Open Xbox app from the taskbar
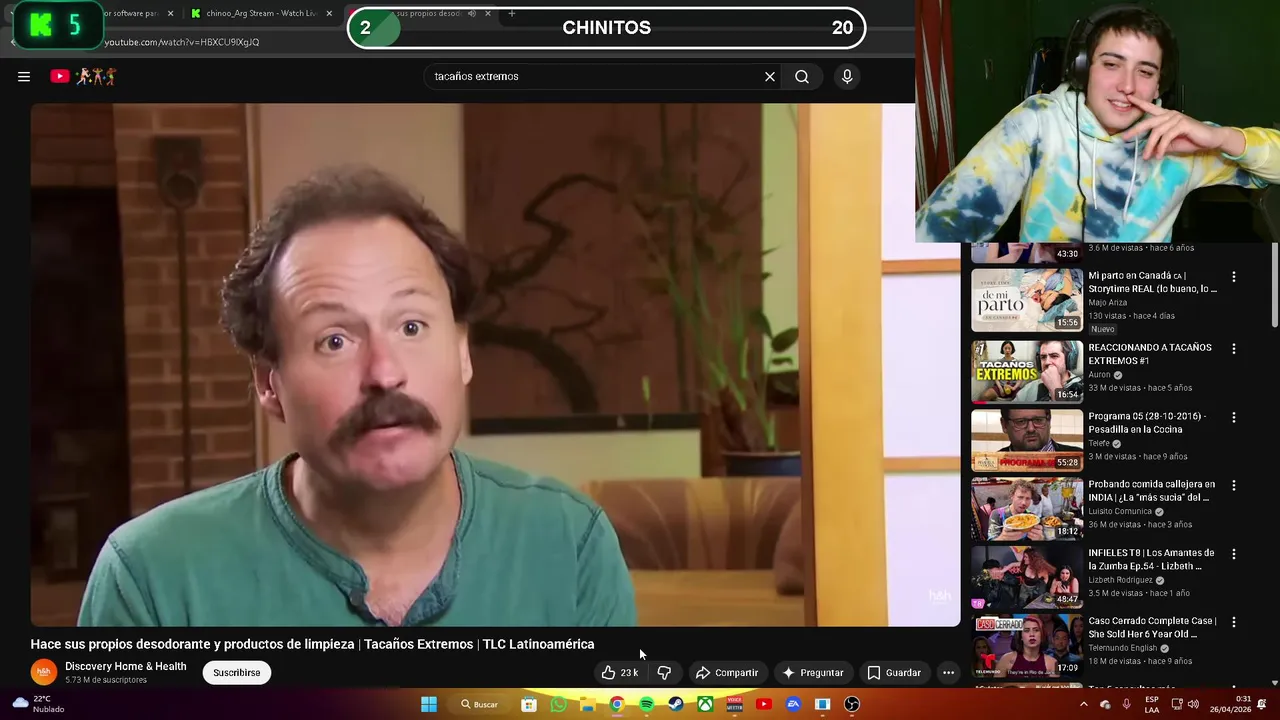Image resolution: width=1280 pixels, height=720 pixels. click(705, 704)
